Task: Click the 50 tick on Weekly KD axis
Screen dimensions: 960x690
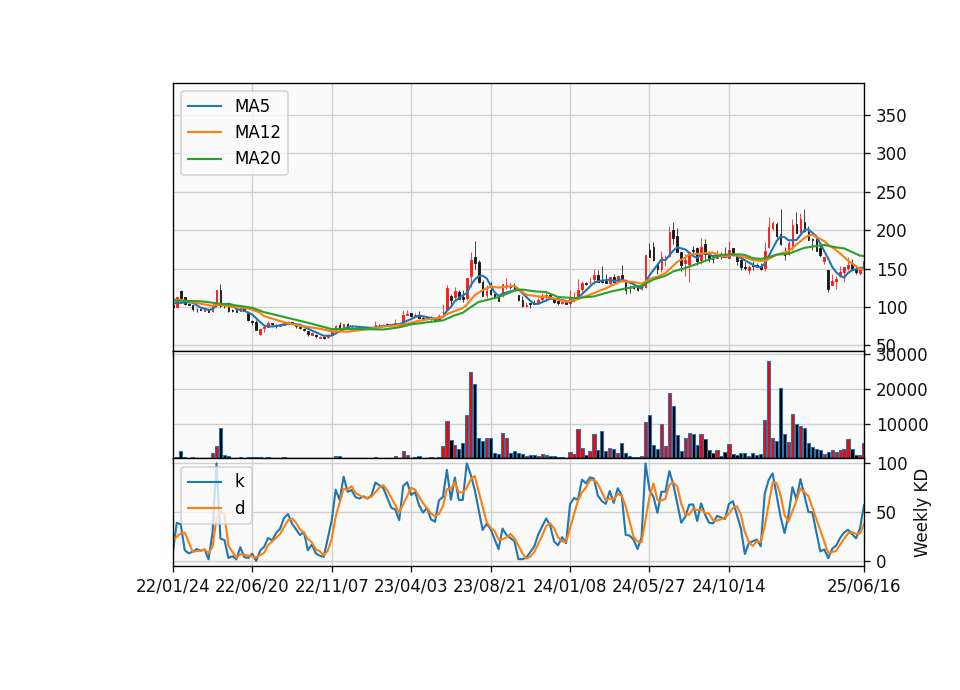Action: (x=886, y=513)
